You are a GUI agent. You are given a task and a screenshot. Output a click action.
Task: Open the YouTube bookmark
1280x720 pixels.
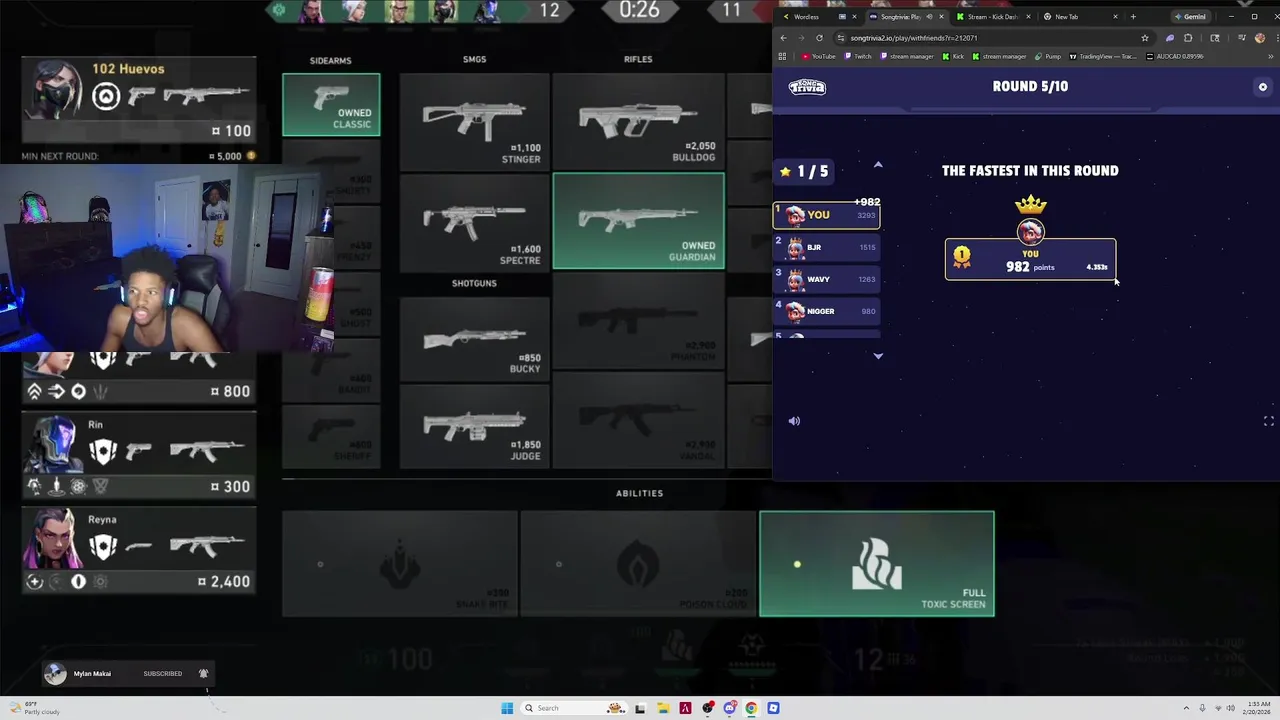[x=819, y=56]
